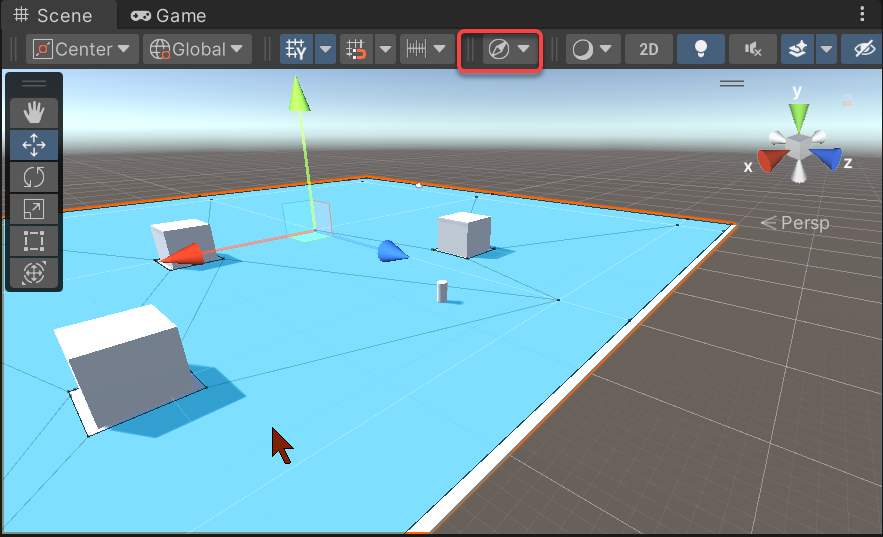Toggle the grid visibility button
Screen dimensions: 883x537
296,49
